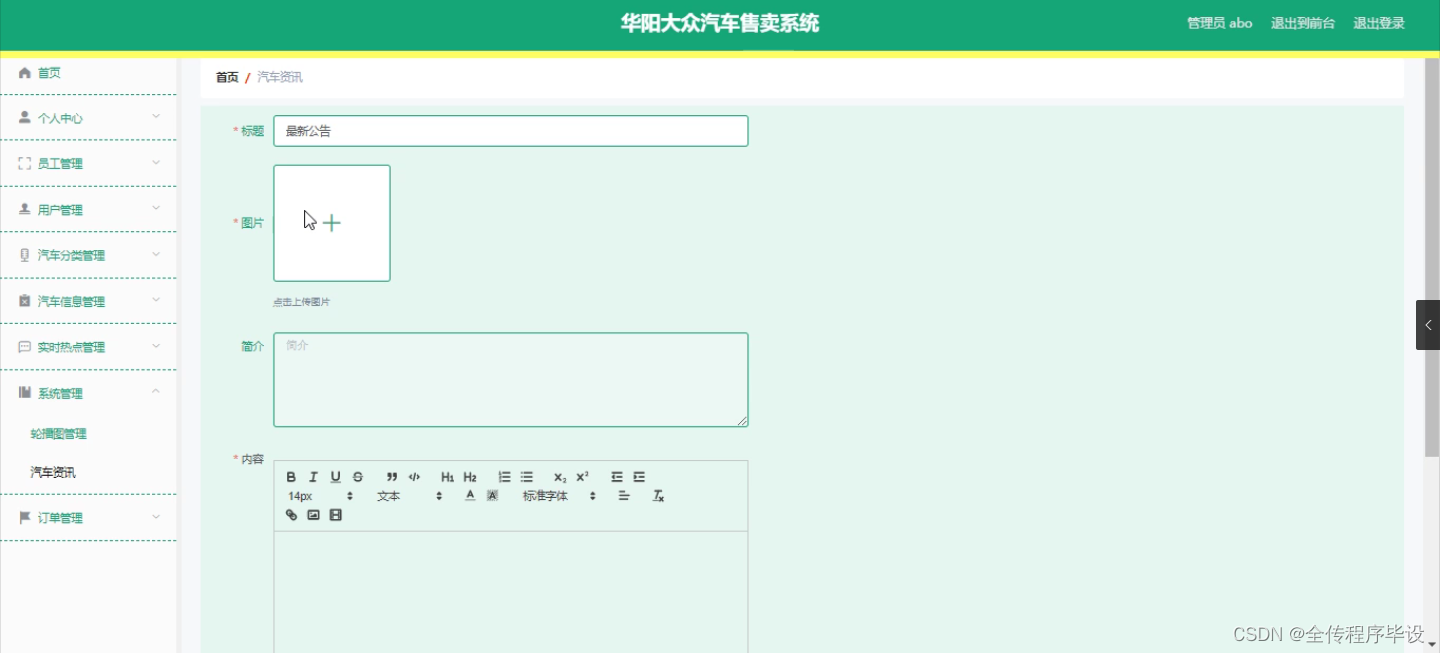Expand the 员工管理 sidebar section

tap(60, 163)
